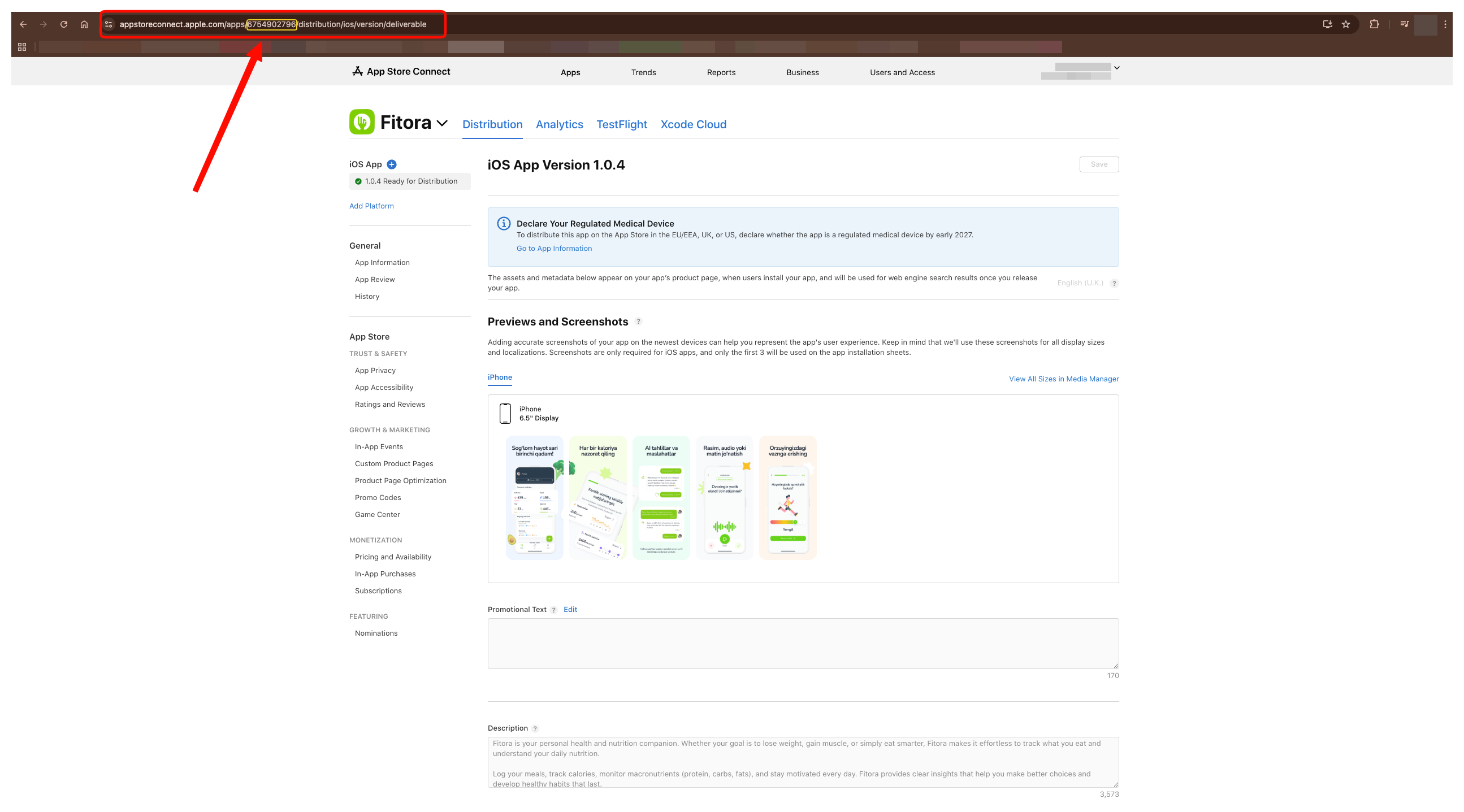Select the iPhone screenshots tab

[500, 377]
